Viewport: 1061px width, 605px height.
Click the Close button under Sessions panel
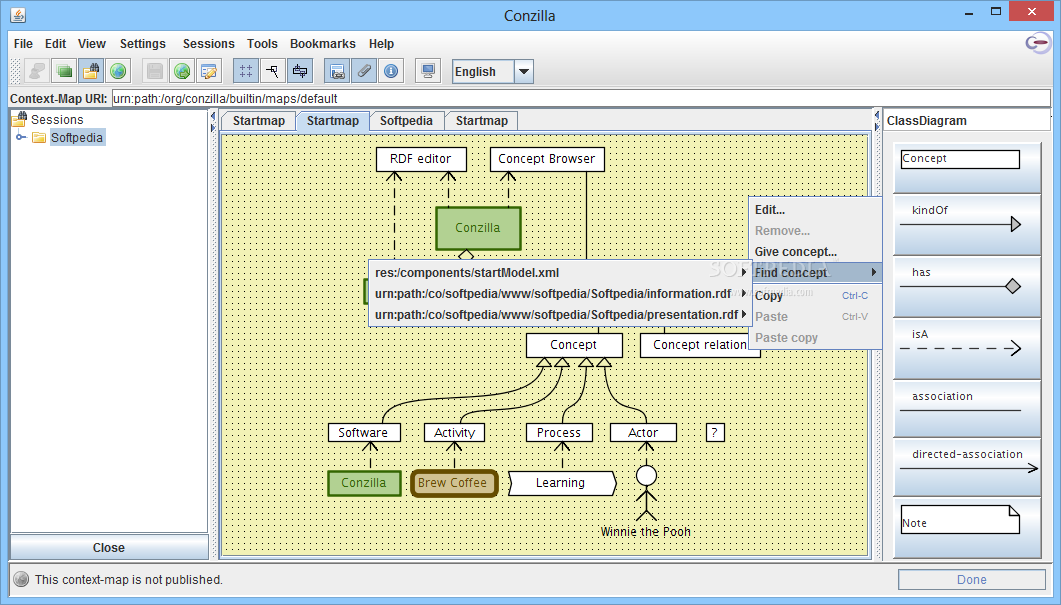point(109,547)
